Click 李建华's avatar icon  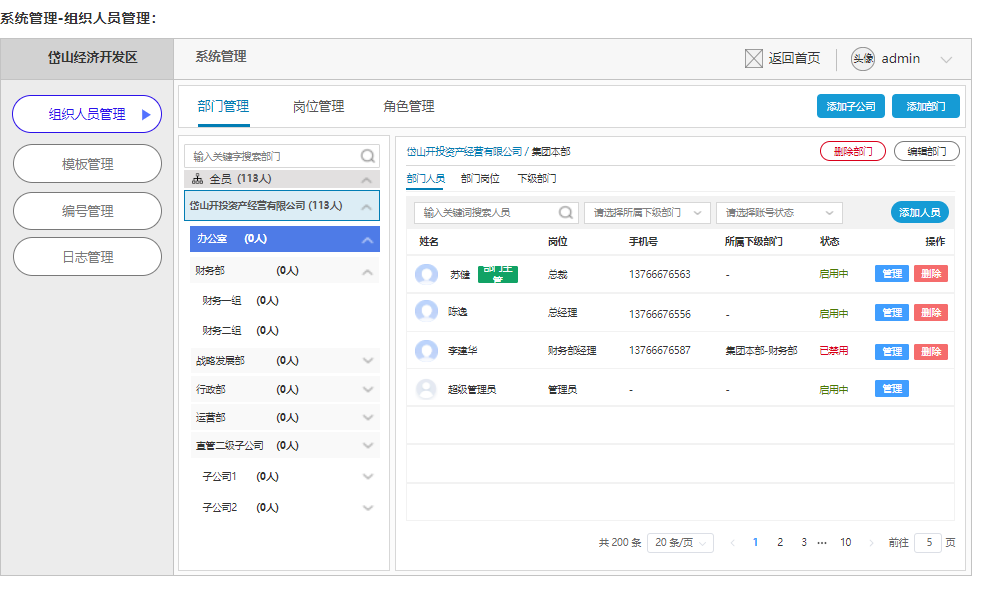[427, 350]
